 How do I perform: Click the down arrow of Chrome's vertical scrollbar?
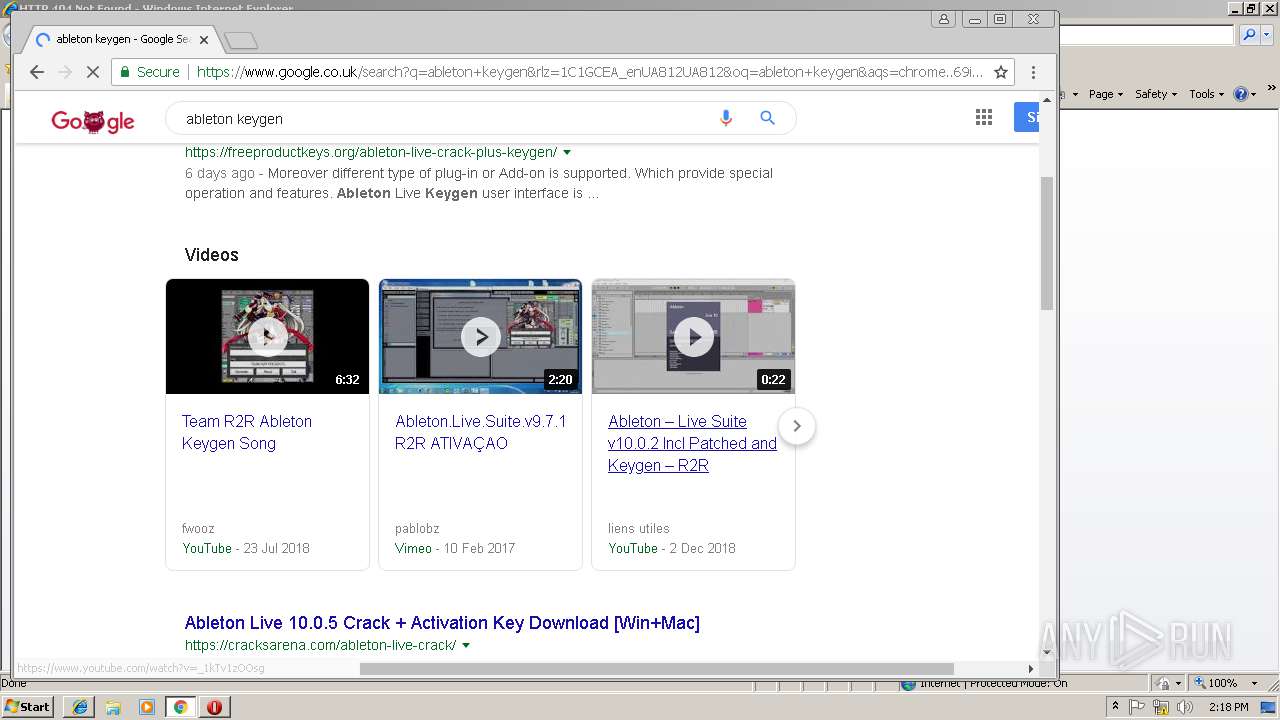coord(1047,652)
